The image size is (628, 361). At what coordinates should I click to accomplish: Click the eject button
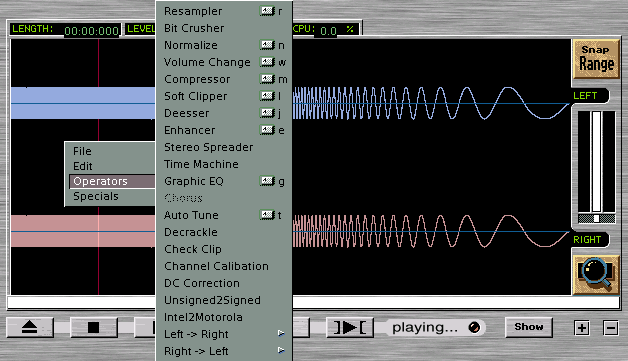30,327
